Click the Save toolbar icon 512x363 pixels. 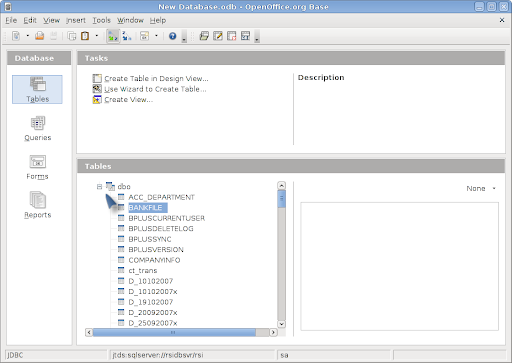53,36
